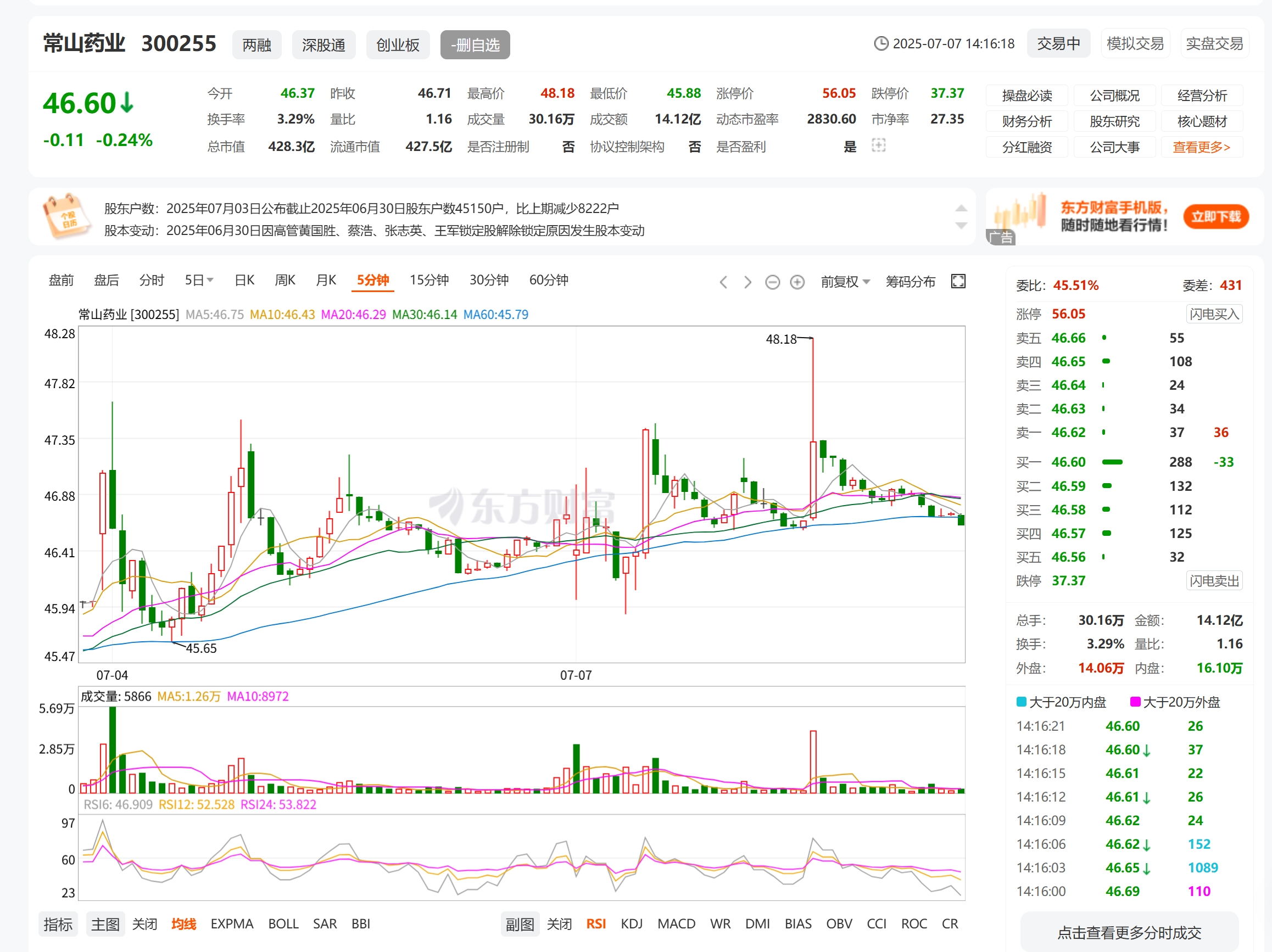Switch to 月K chart tab

(x=326, y=280)
